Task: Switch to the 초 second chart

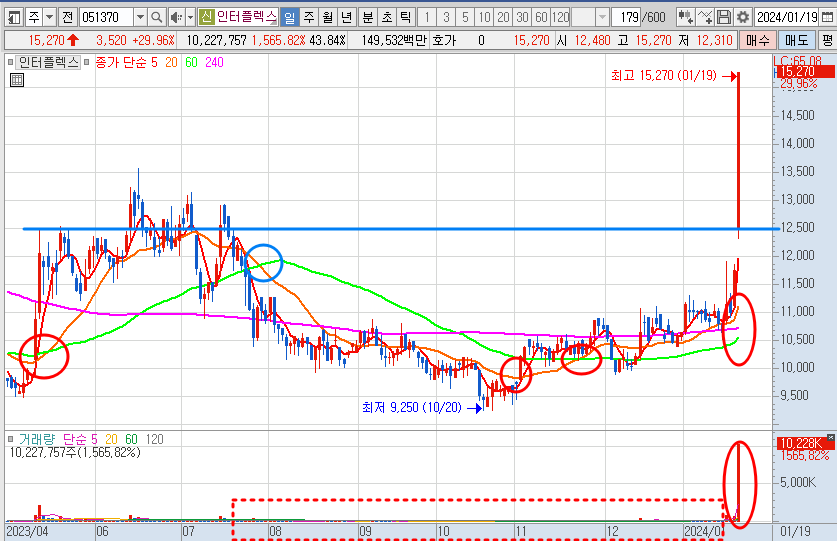Action: click(x=387, y=18)
